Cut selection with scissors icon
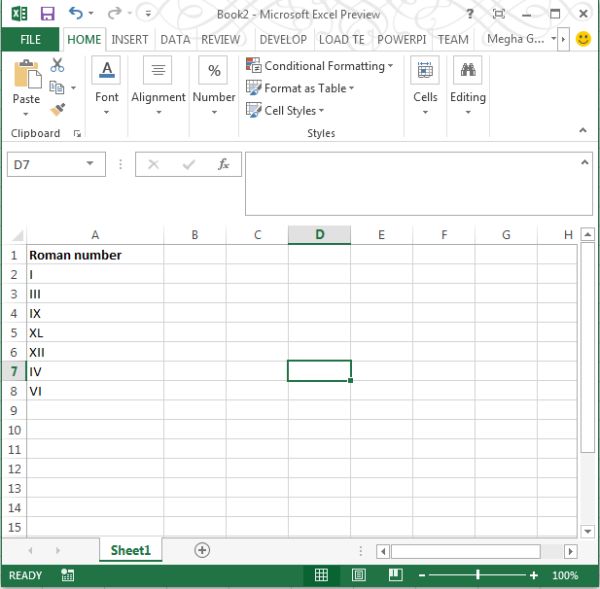 [x=57, y=65]
